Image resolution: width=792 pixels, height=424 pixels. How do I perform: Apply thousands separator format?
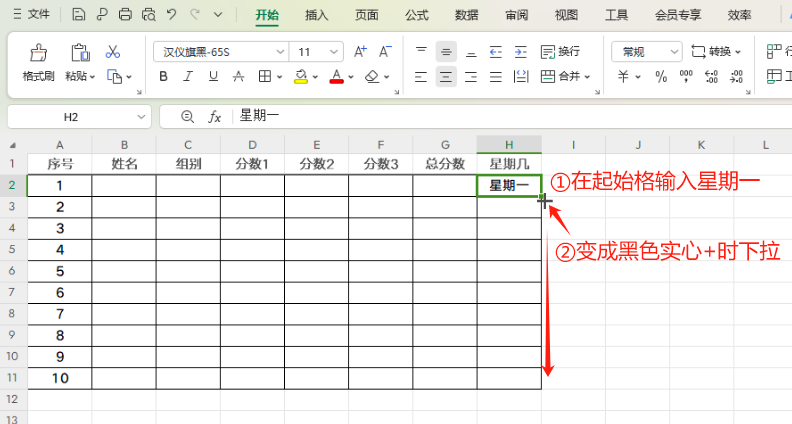pos(686,77)
